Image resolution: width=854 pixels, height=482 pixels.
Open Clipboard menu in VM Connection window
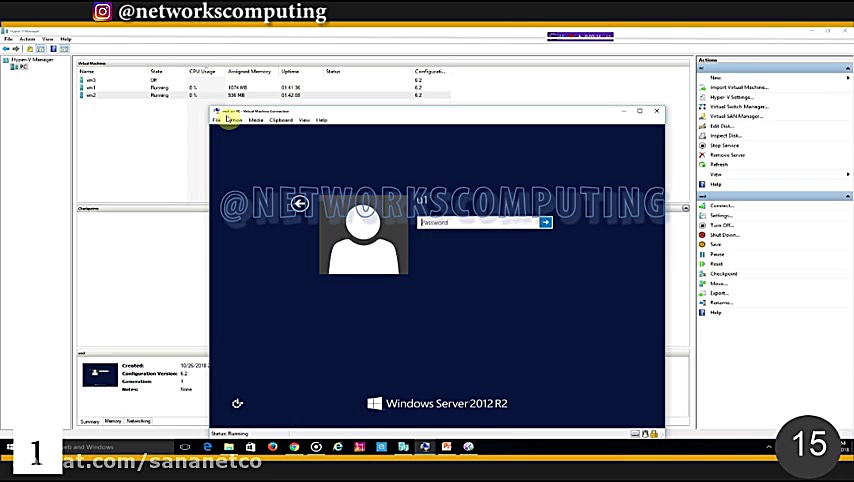click(x=281, y=120)
